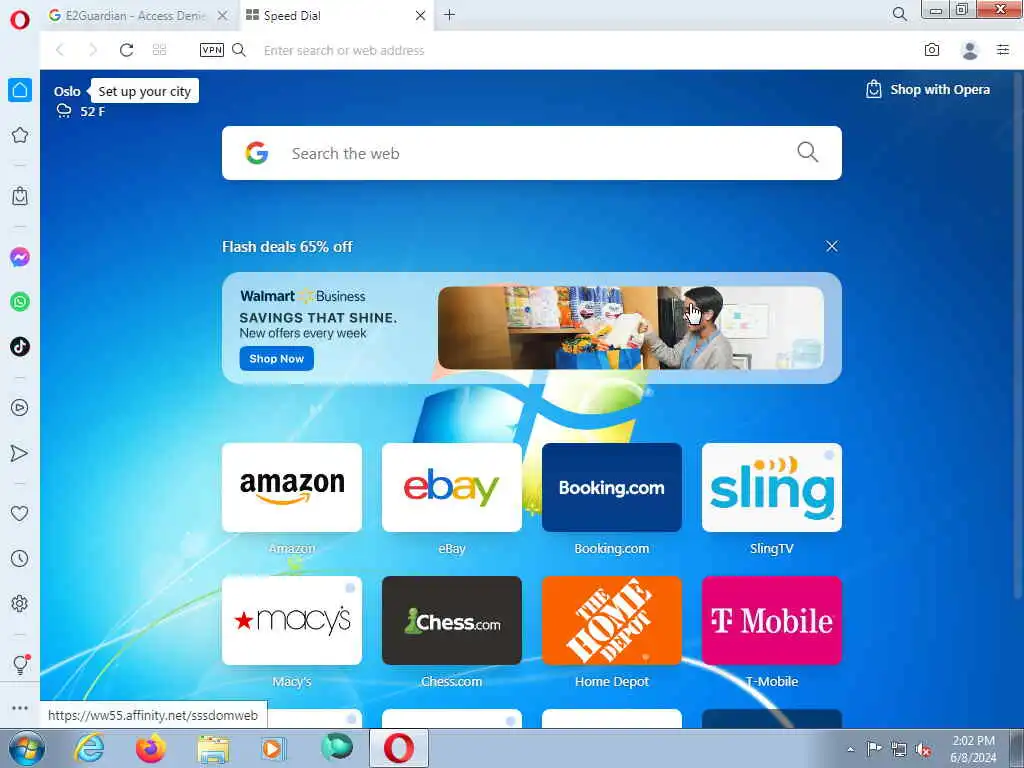The height and width of the screenshot is (768, 1024).
Task: Reload the current page
Action: point(127,50)
